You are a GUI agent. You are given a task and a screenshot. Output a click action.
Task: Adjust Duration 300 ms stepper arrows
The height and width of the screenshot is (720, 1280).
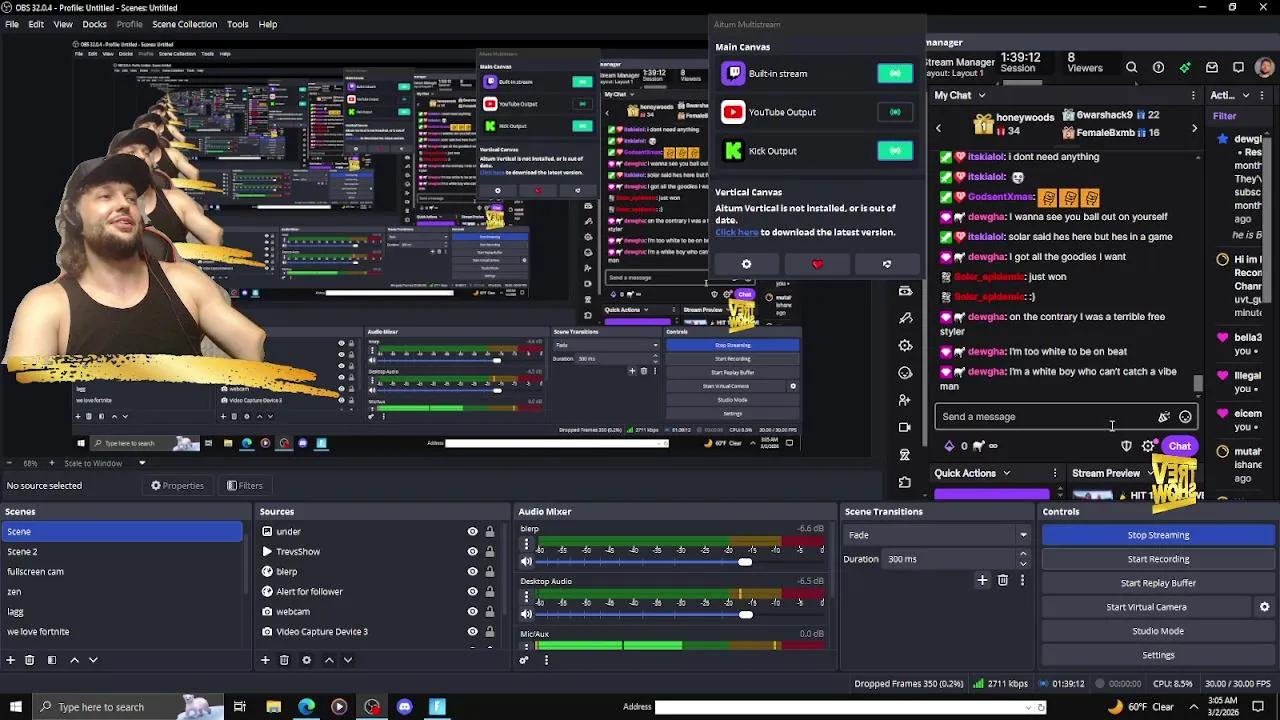(x=1022, y=559)
